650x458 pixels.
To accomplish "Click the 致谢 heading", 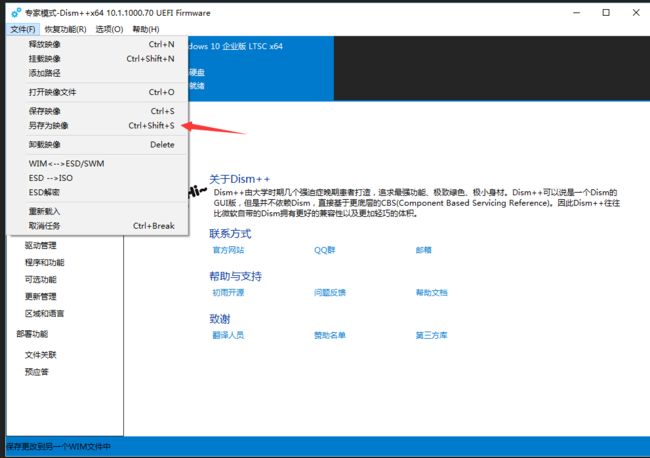I will pyautogui.click(x=220, y=319).
